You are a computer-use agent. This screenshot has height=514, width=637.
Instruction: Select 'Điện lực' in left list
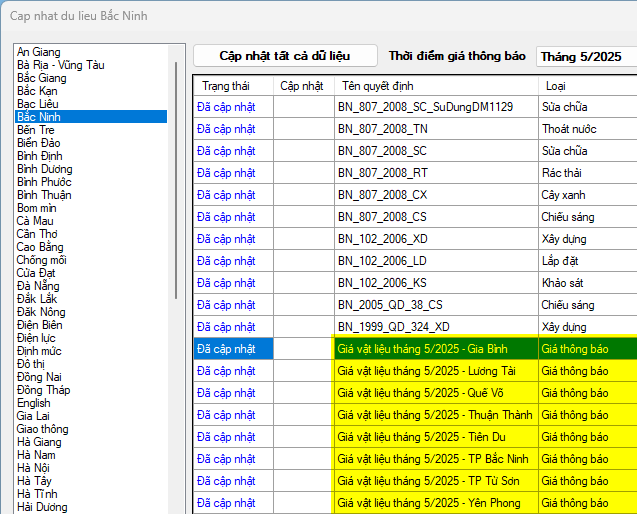click(38, 338)
